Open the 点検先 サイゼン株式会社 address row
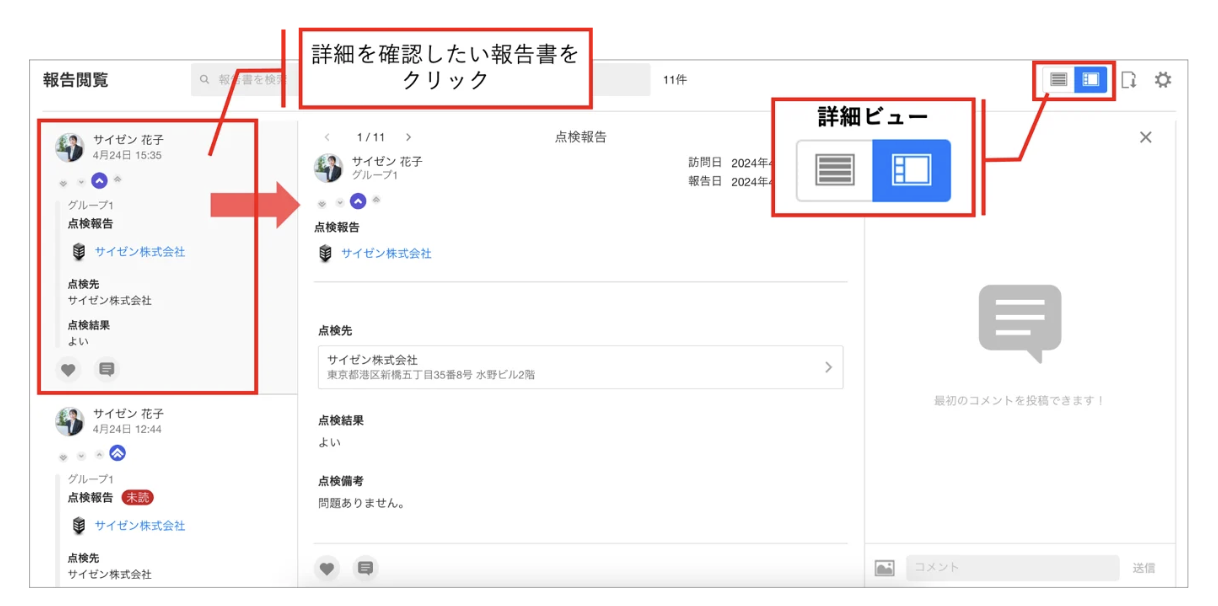Viewport: 1218px width, 606px height. click(580, 367)
